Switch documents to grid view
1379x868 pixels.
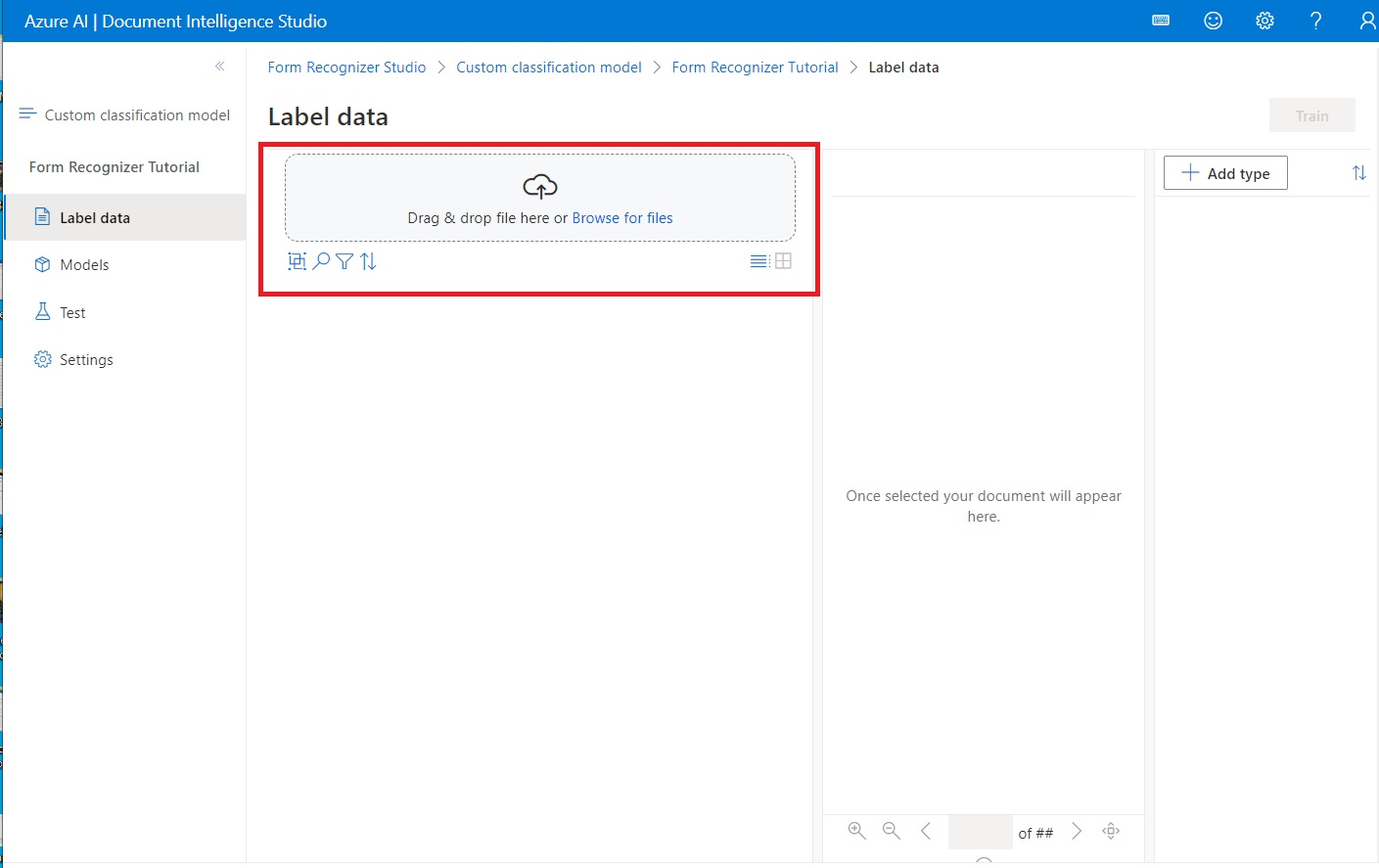tap(783, 261)
